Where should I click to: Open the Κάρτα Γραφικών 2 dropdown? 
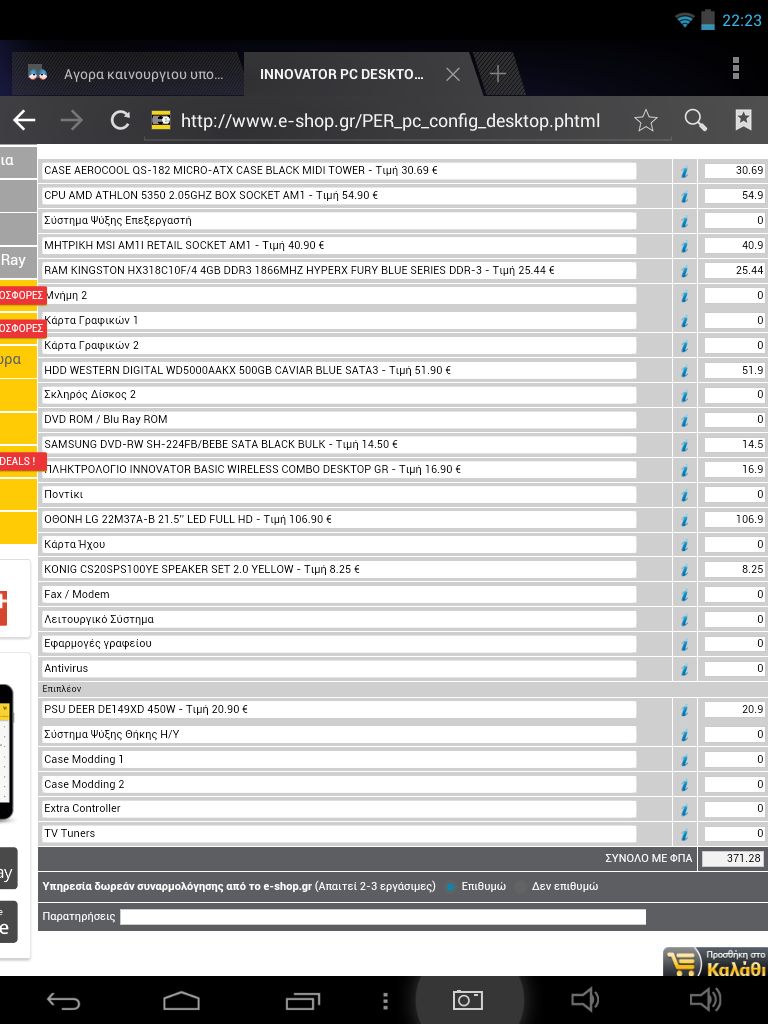point(338,345)
